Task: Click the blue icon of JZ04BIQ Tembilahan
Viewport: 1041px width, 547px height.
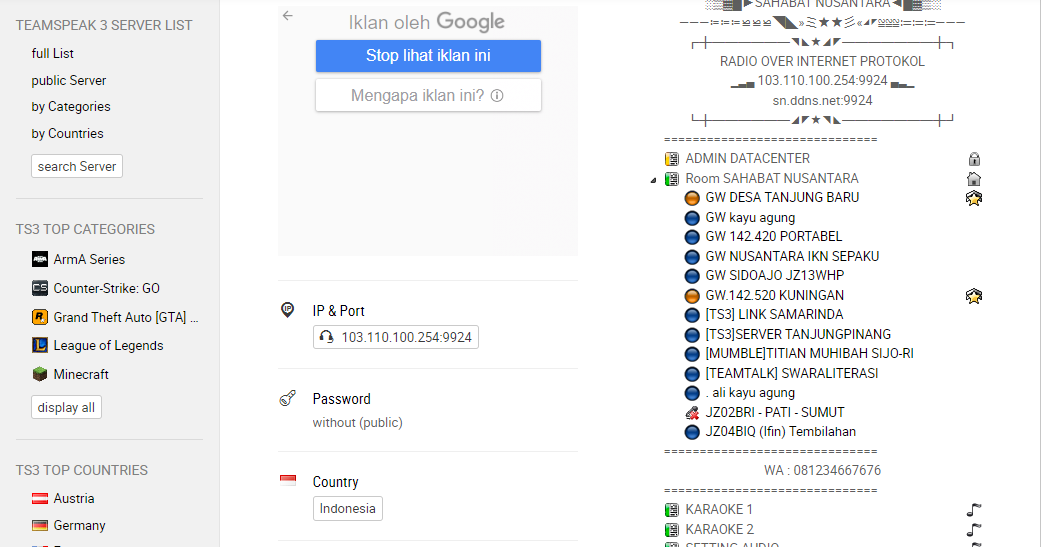Action: pyautogui.click(x=692, y=432)
